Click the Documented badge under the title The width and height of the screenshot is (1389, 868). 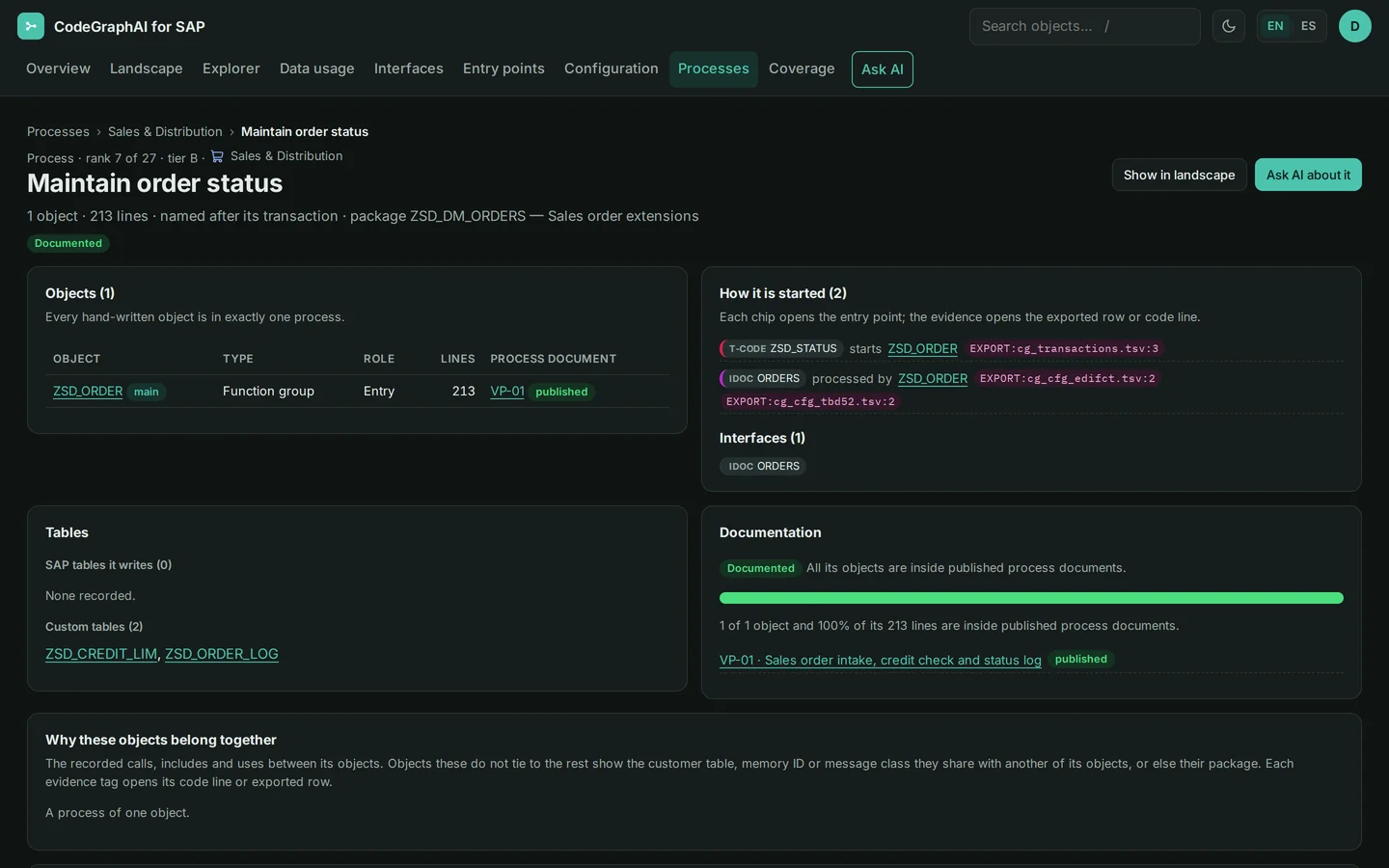tap(68, 243)
